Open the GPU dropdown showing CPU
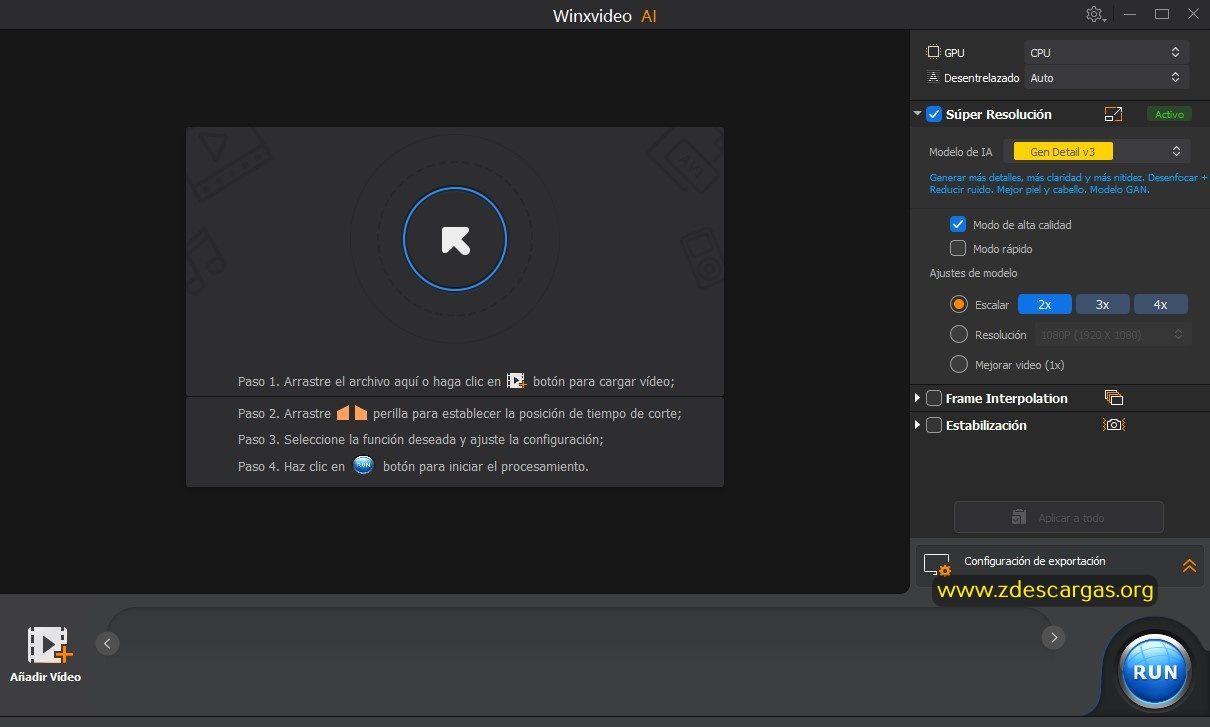1210x727 pixels. point(1107,52)
